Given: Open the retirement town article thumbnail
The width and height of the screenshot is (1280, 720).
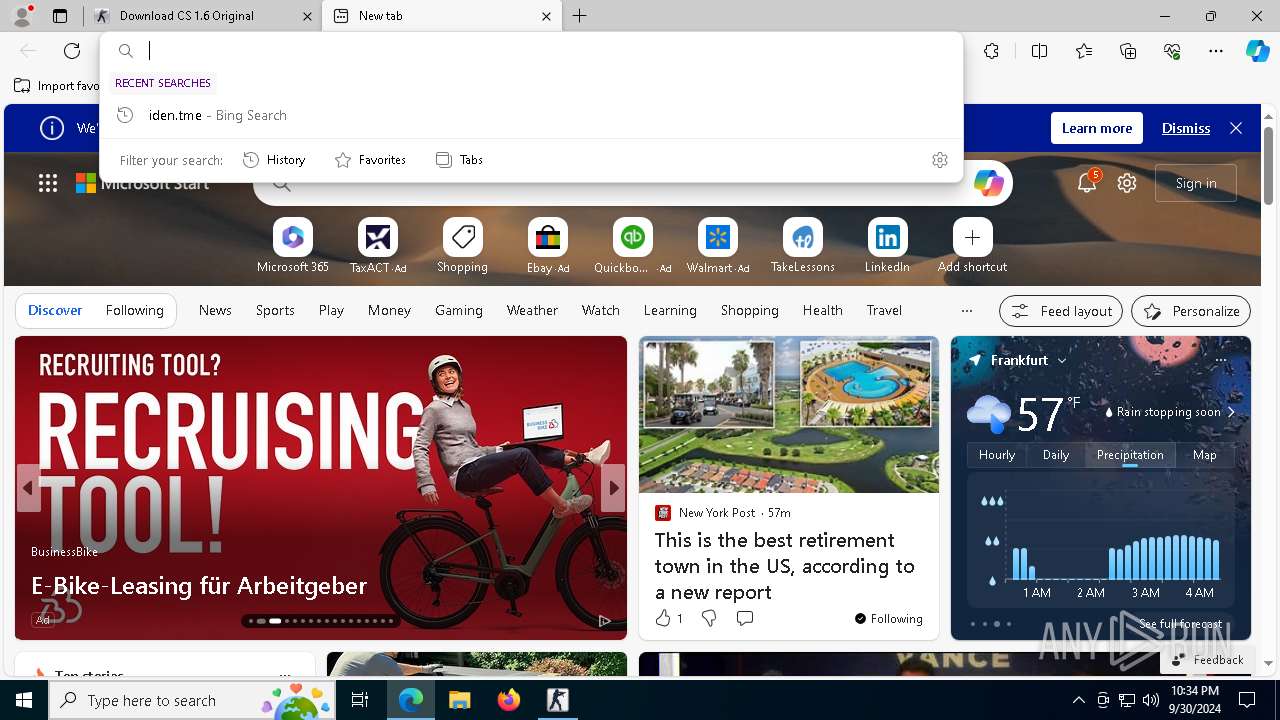Looking at the screenshot, I should [789, 414].
